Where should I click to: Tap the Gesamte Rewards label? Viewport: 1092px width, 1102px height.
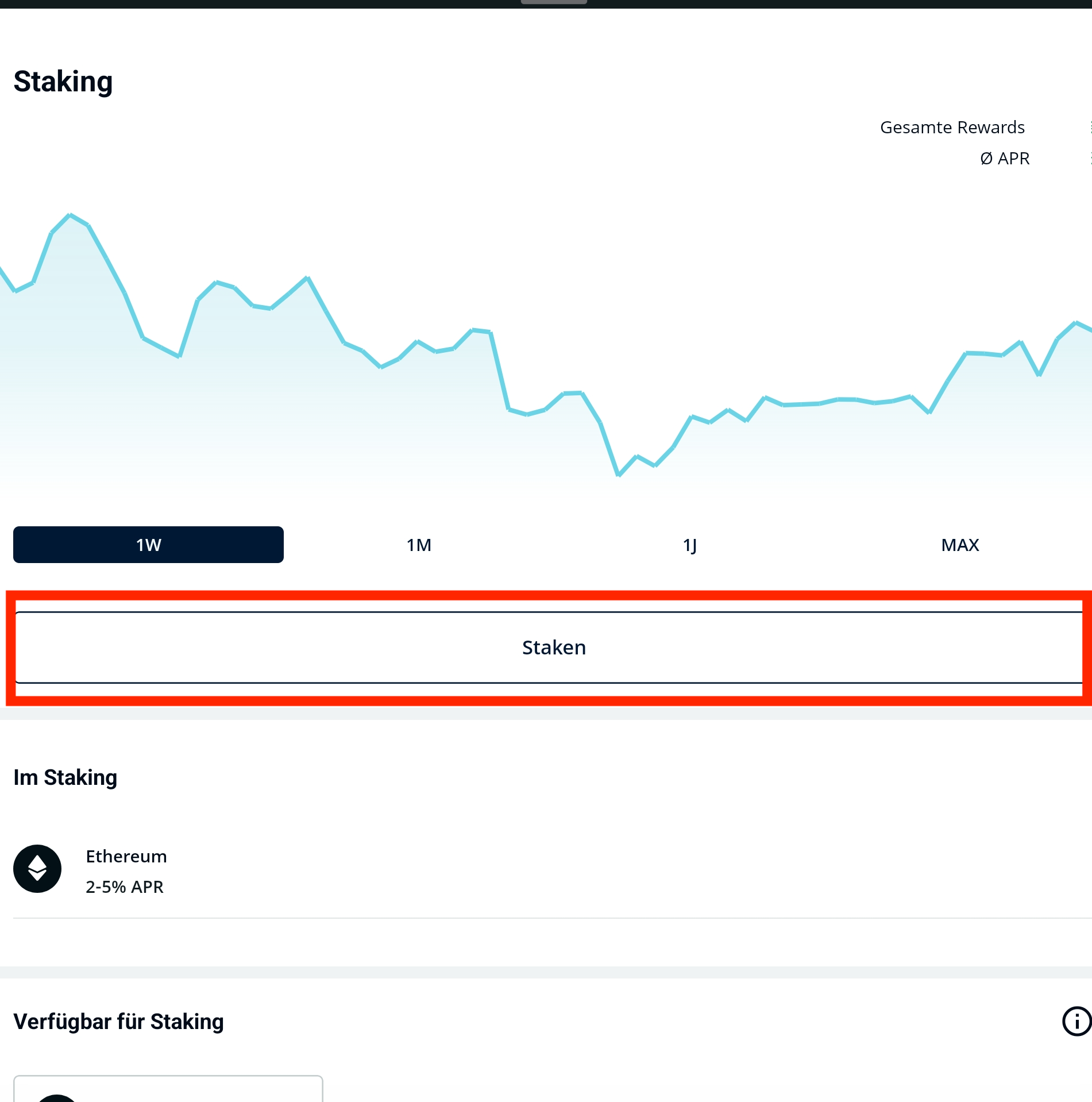click(x=952, y=127)
